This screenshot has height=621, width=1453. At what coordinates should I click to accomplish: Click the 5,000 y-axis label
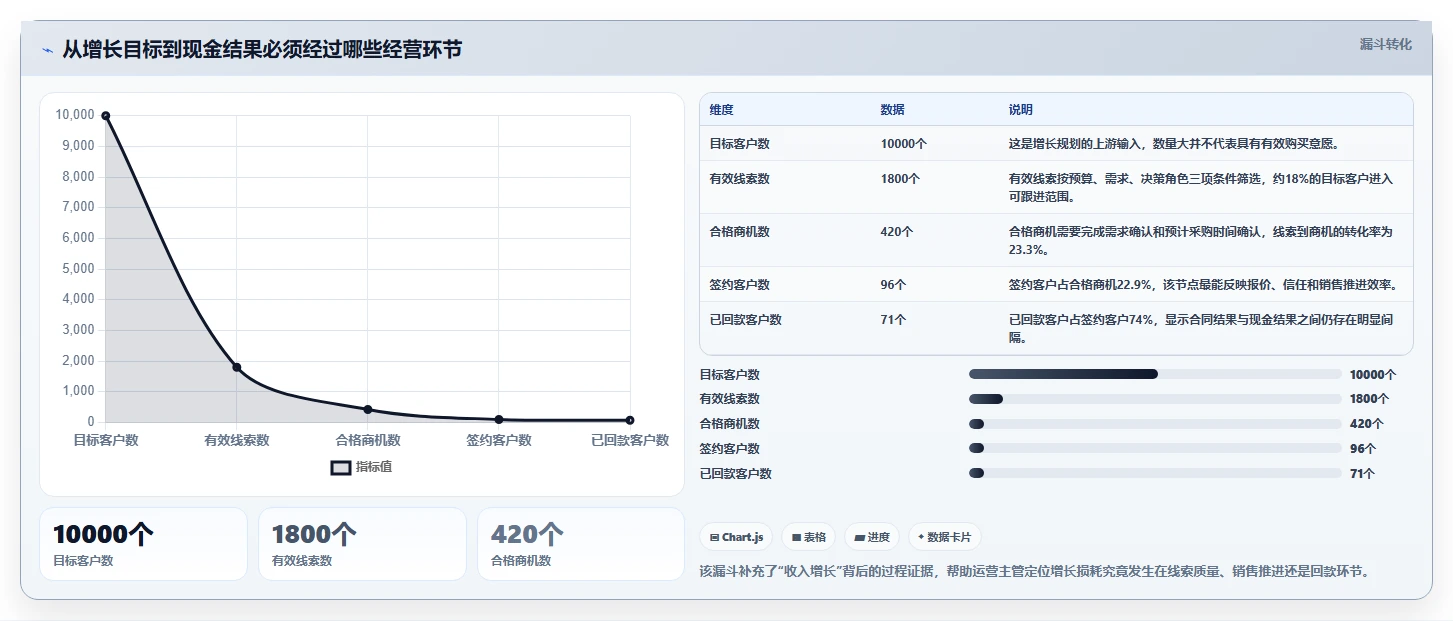[x=79, y=269]
